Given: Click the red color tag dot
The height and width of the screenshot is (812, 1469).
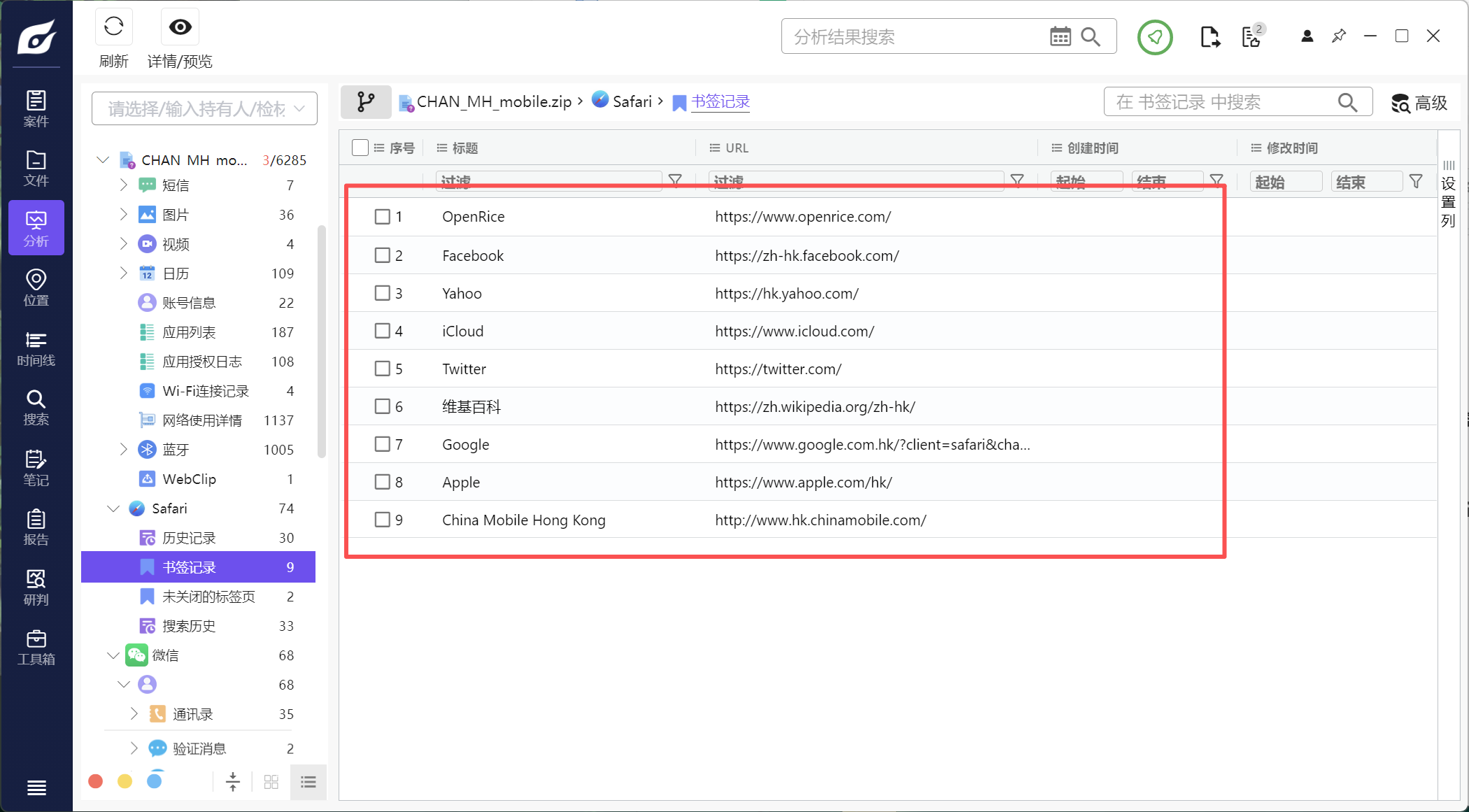Looking at the screenshot, I should [96, 781].
